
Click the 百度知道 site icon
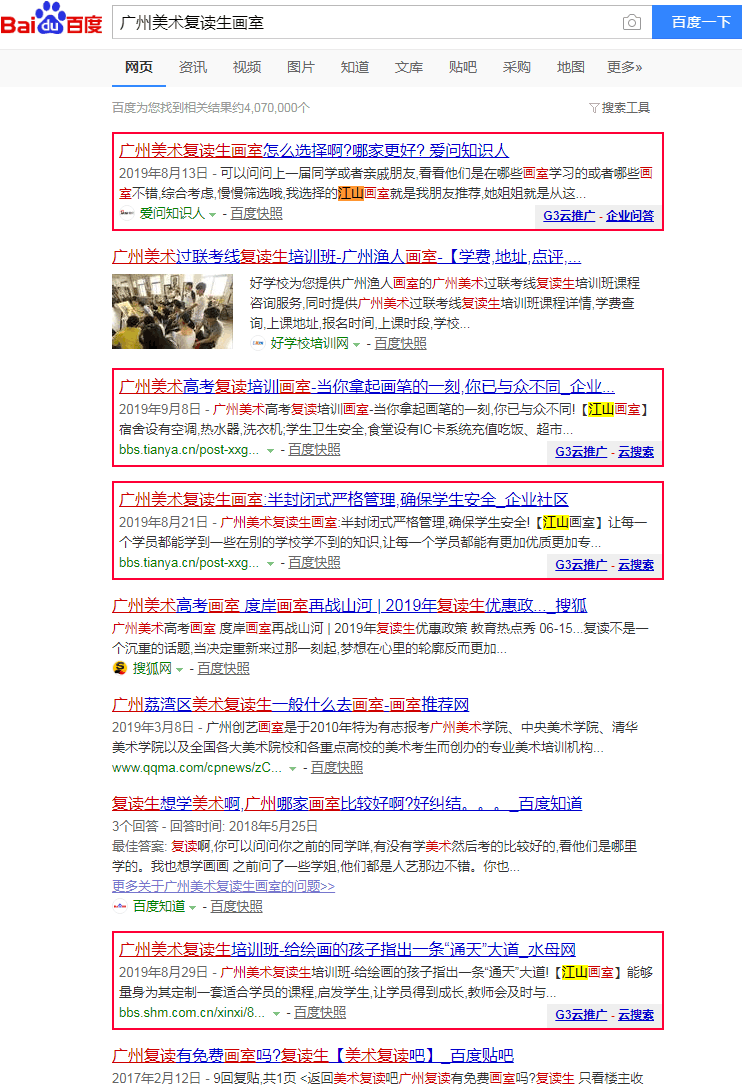(x=120, y=906)
